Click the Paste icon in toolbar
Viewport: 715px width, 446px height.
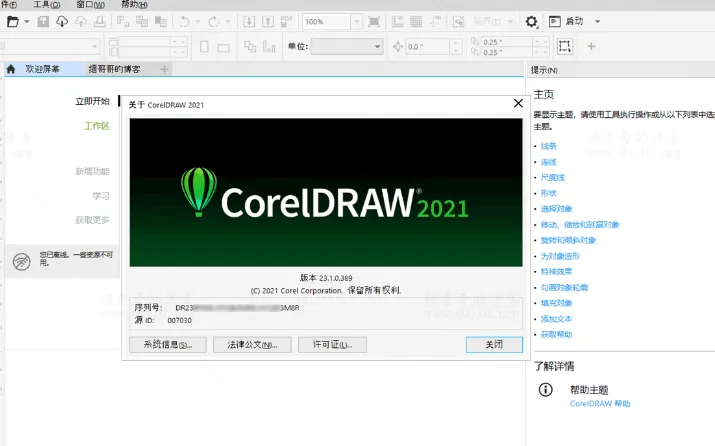point(161,21)
